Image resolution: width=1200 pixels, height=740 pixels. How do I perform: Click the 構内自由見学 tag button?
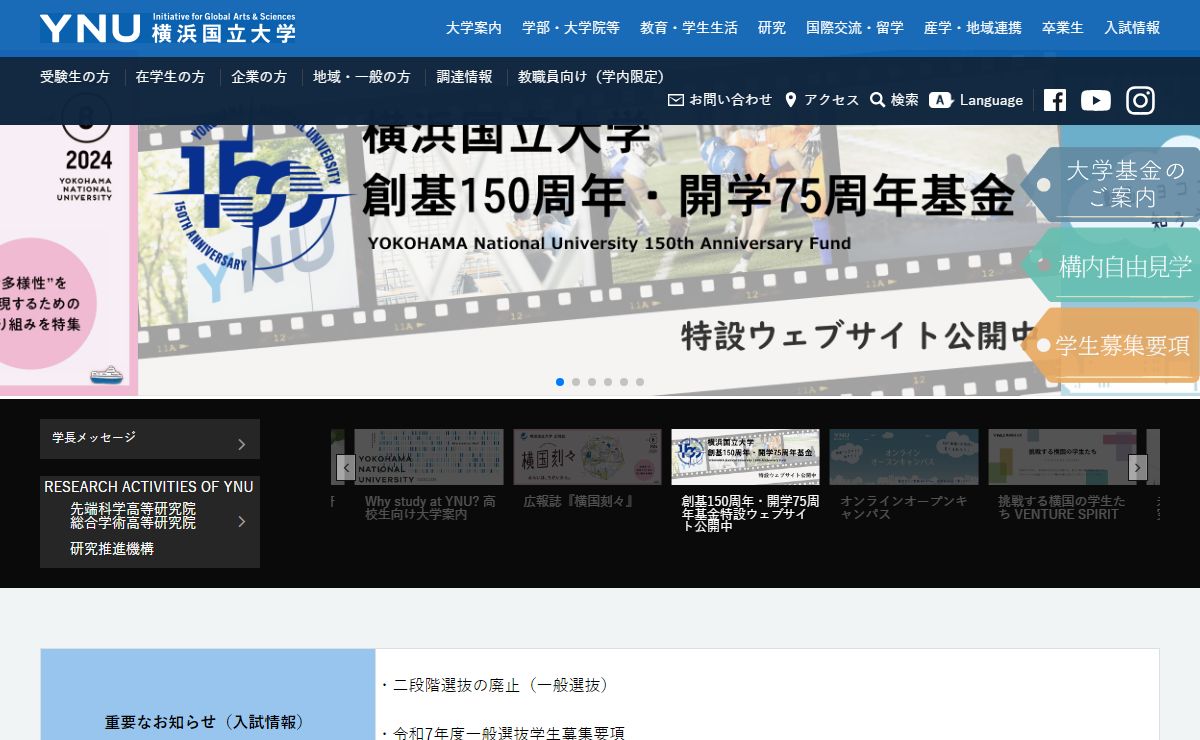1112,266
